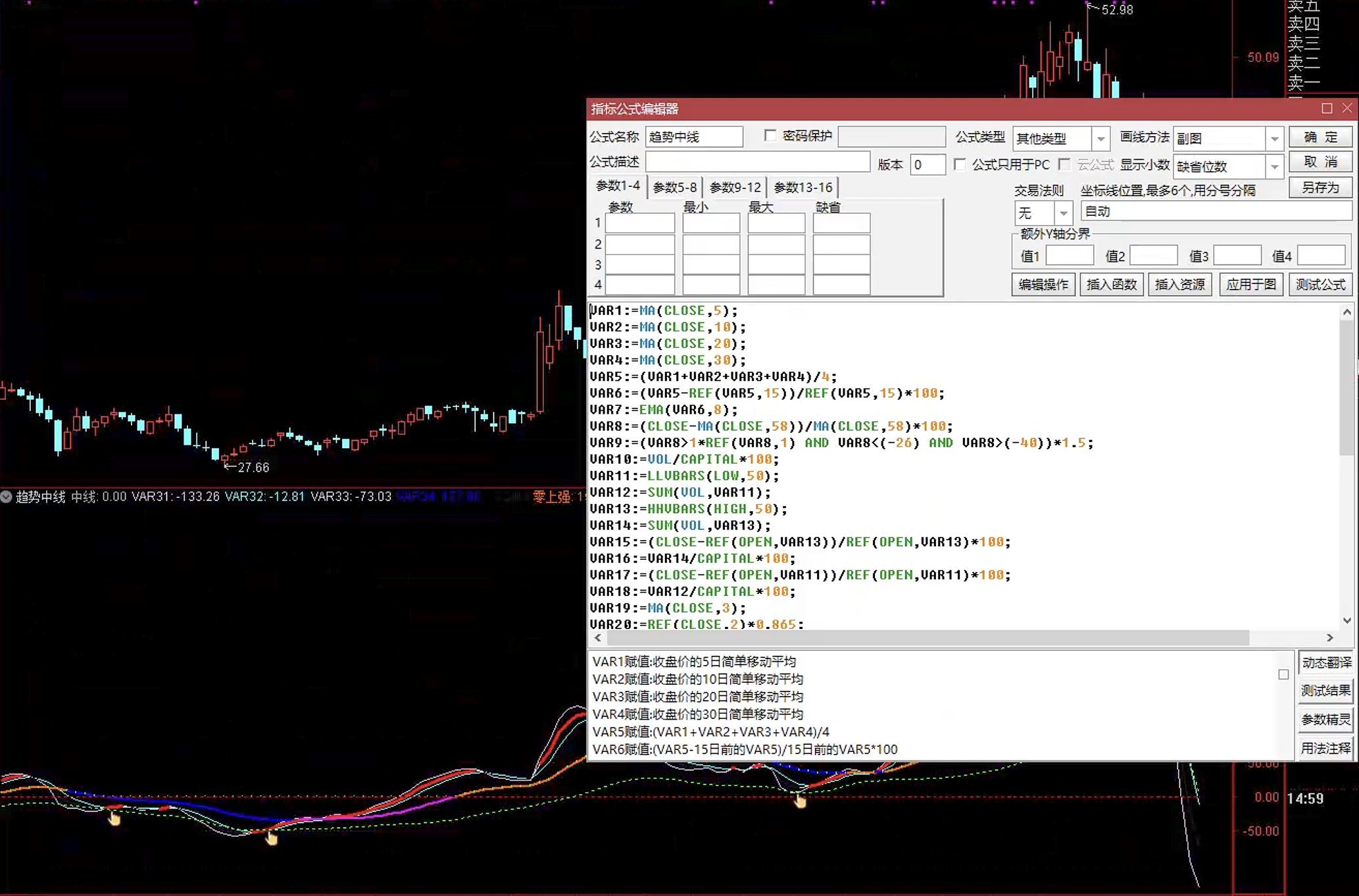The height and width of the screenshot is (896, 1359).
Task: Click the 缺省 cell in parameter row 4
Action: [841, 286]
